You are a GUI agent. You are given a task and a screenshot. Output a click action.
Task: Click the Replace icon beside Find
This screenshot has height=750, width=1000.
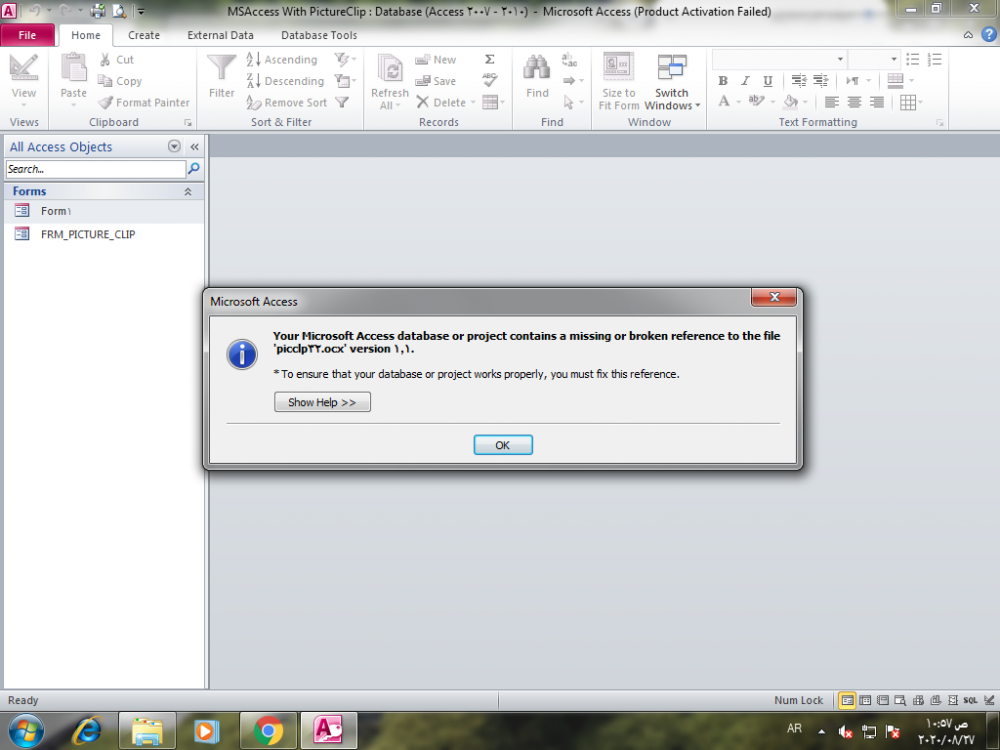(x=570, y=59)
